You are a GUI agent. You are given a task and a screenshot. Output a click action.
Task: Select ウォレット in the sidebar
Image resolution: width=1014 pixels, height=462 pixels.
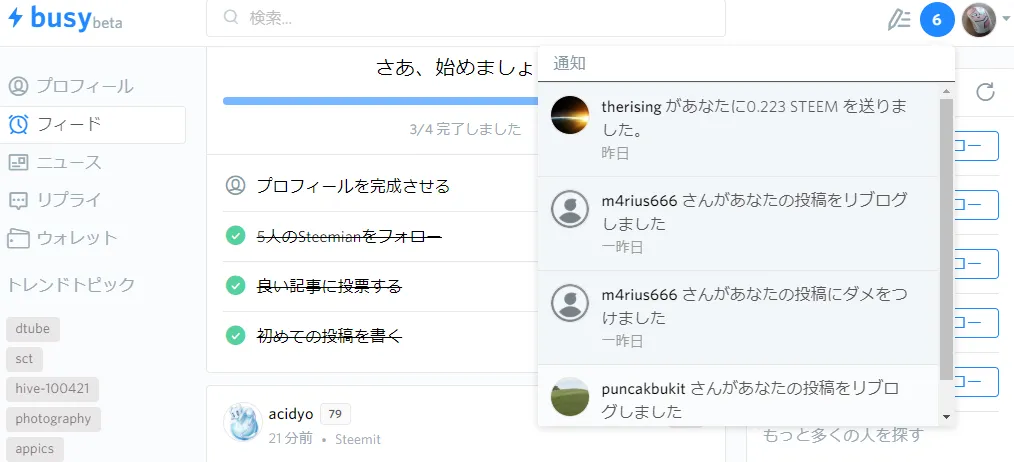[x=76, y=238]
